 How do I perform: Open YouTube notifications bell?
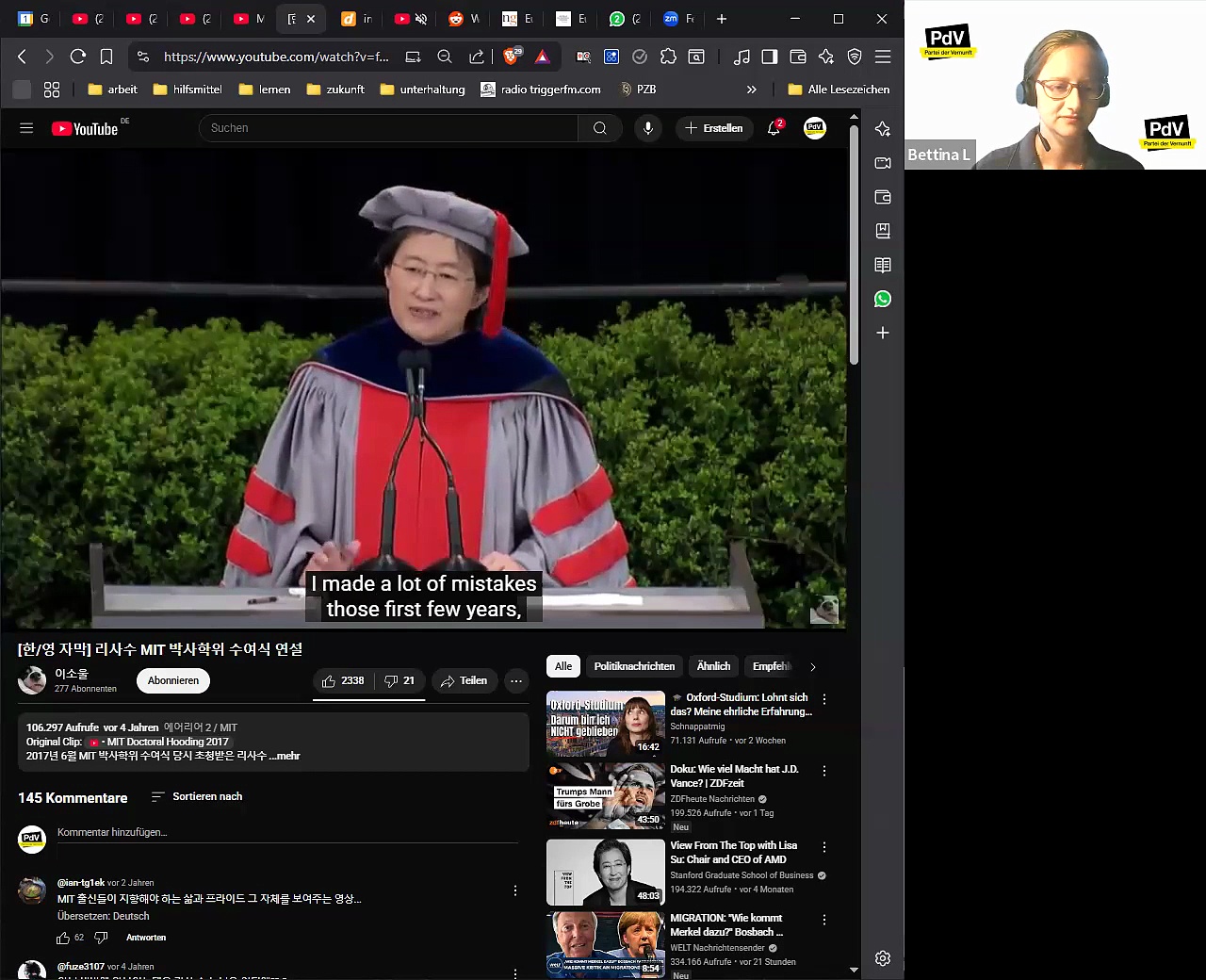[774, 128]
